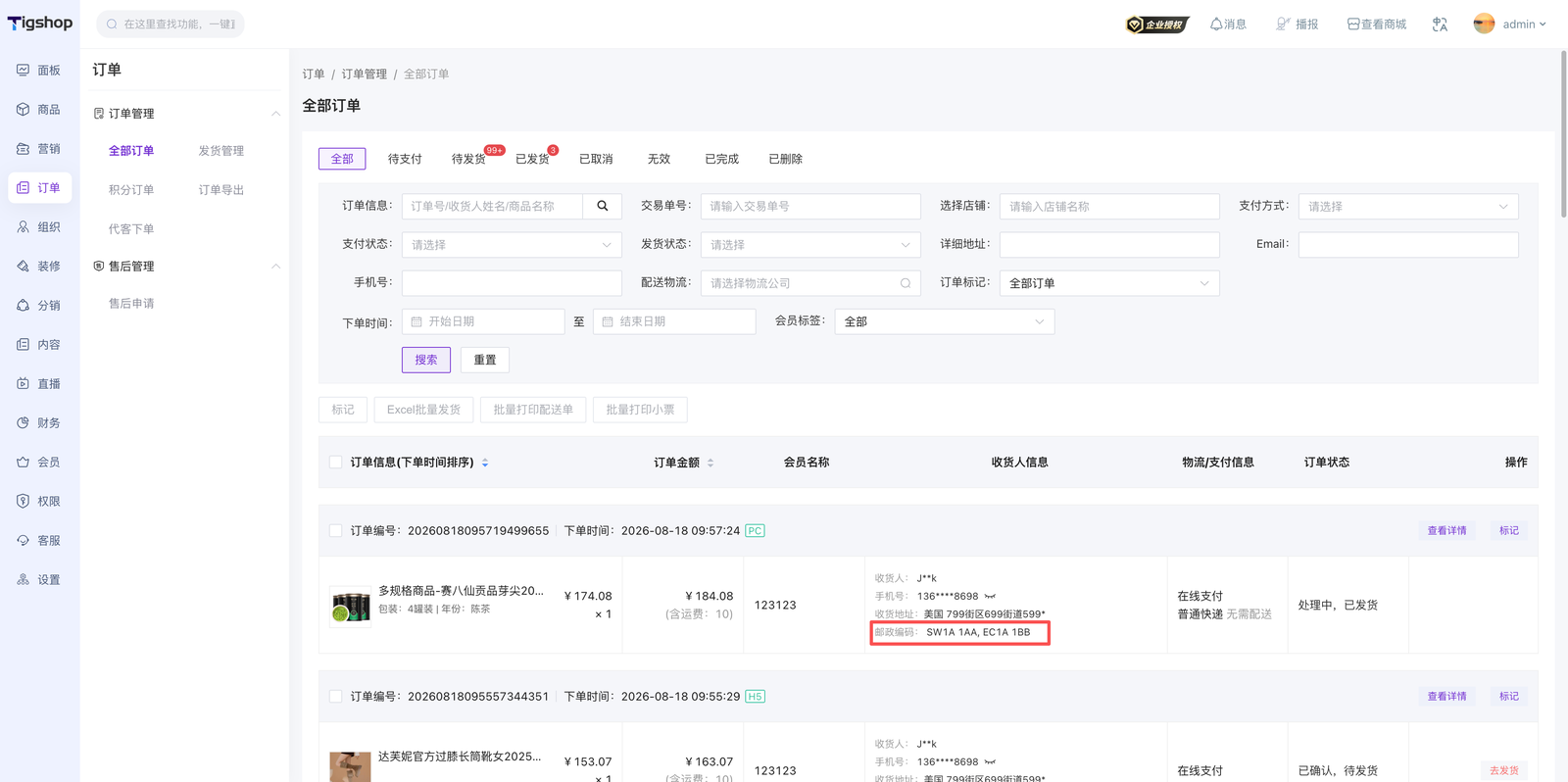Switch to the 已取消 tab
This screenshot has height=782, width=1568.
tap(596, 159)
